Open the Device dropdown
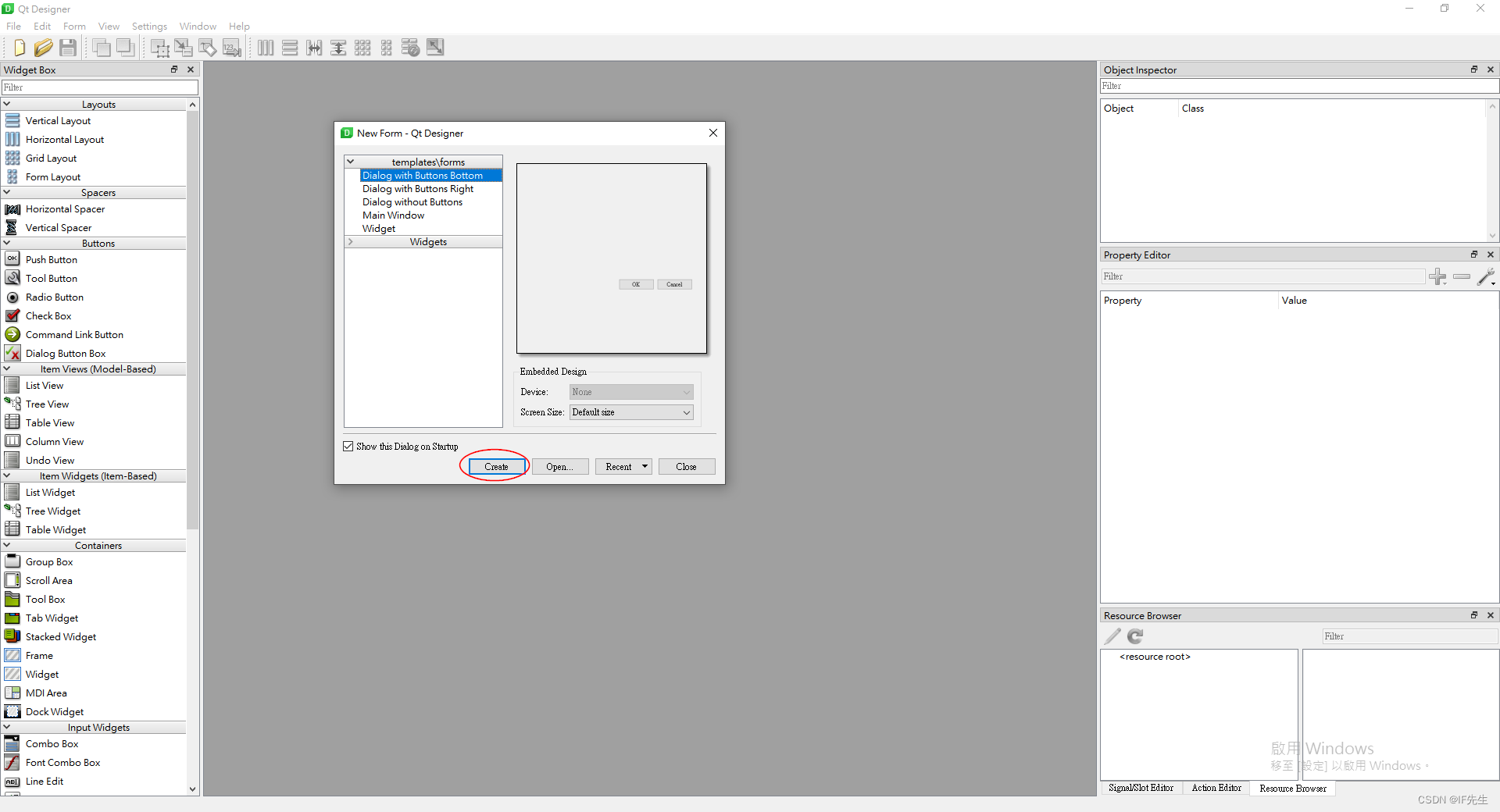1500x812 pixels. [x=631, y=392]
